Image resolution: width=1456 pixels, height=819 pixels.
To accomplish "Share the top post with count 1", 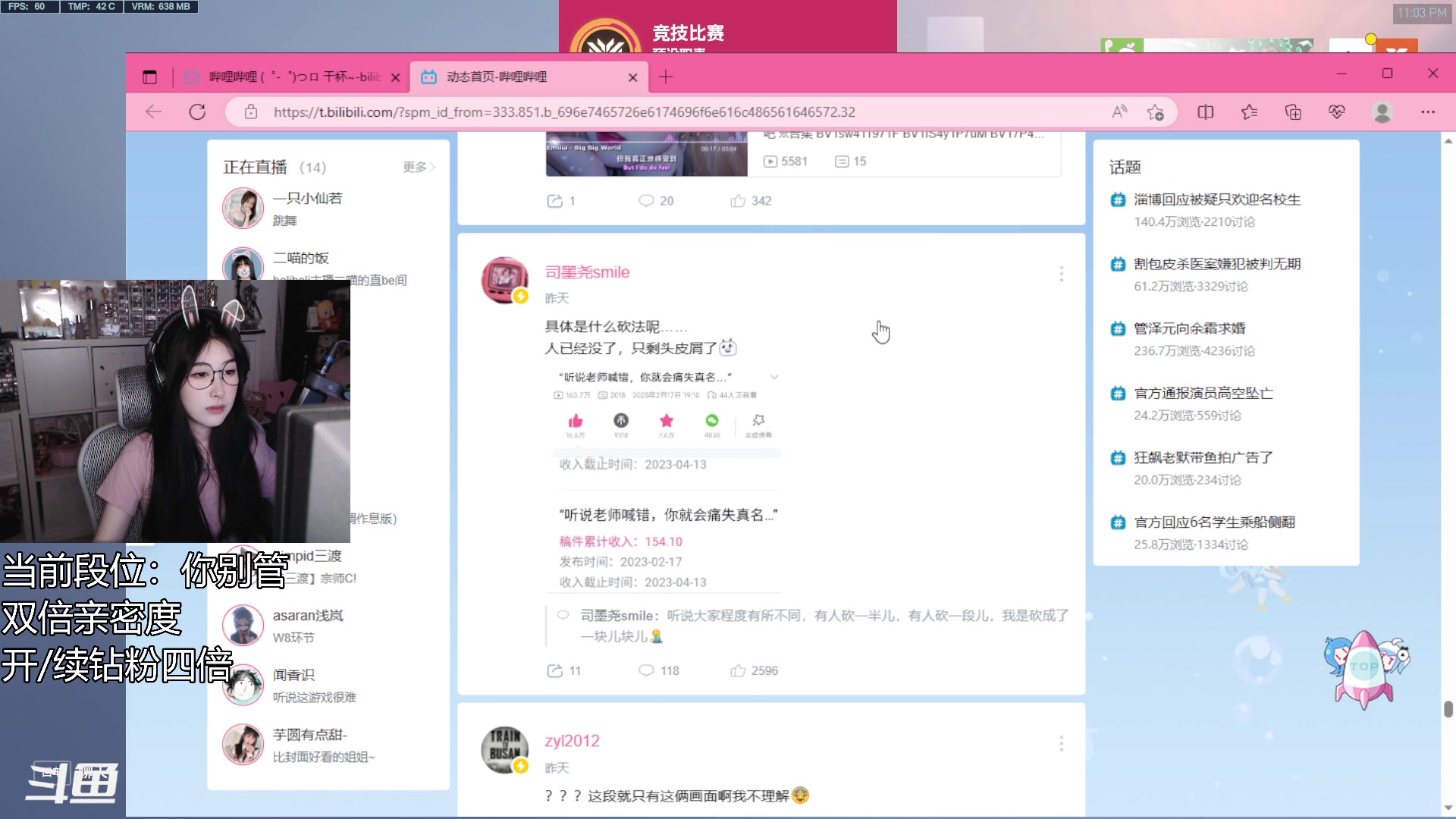I will tap(561, 201).
